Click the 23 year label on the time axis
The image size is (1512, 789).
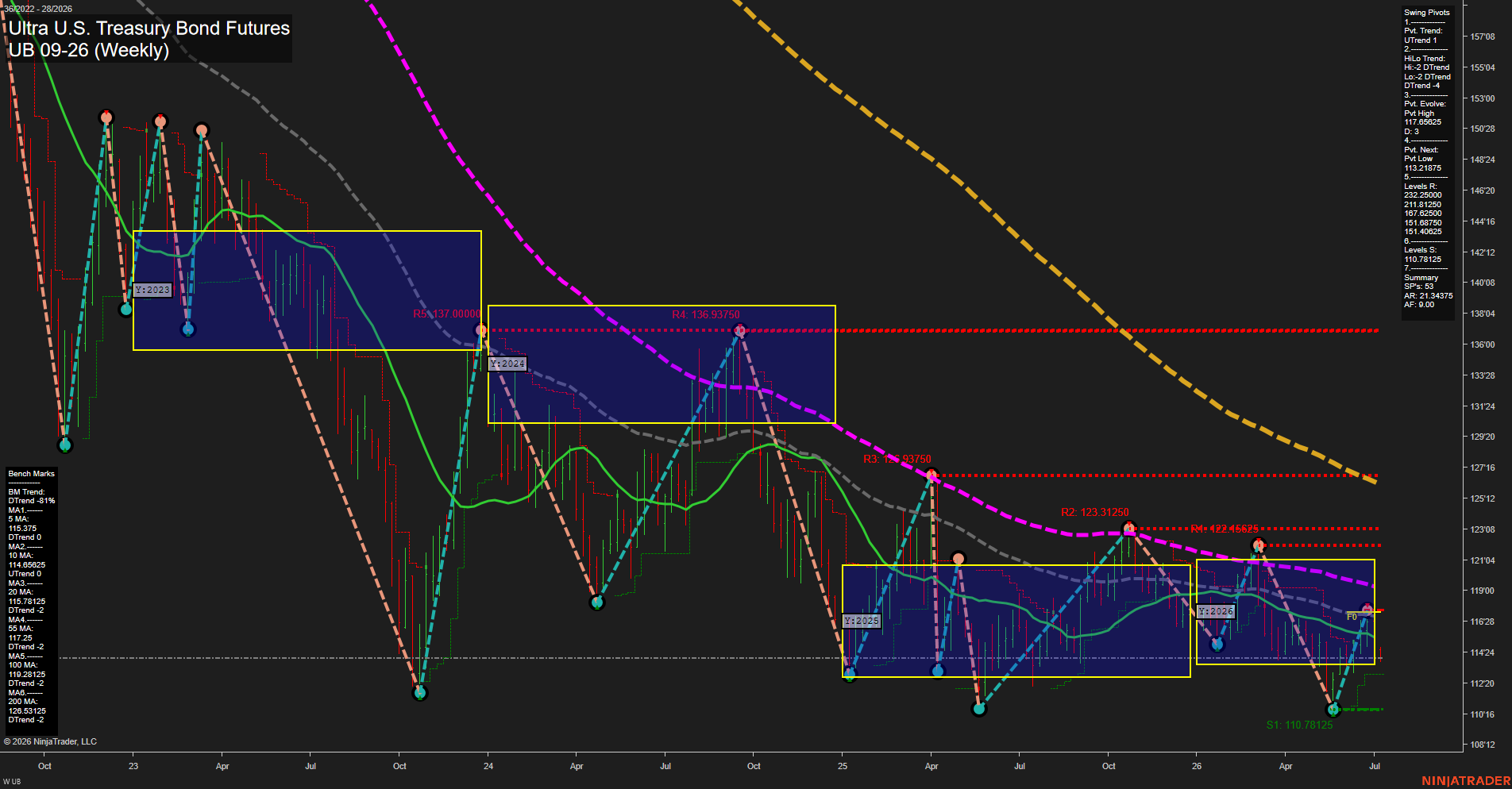pos(133,766)
